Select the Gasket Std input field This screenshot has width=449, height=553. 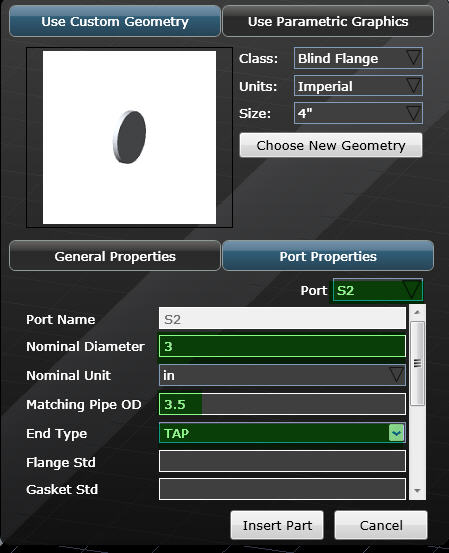click(282, 489)
